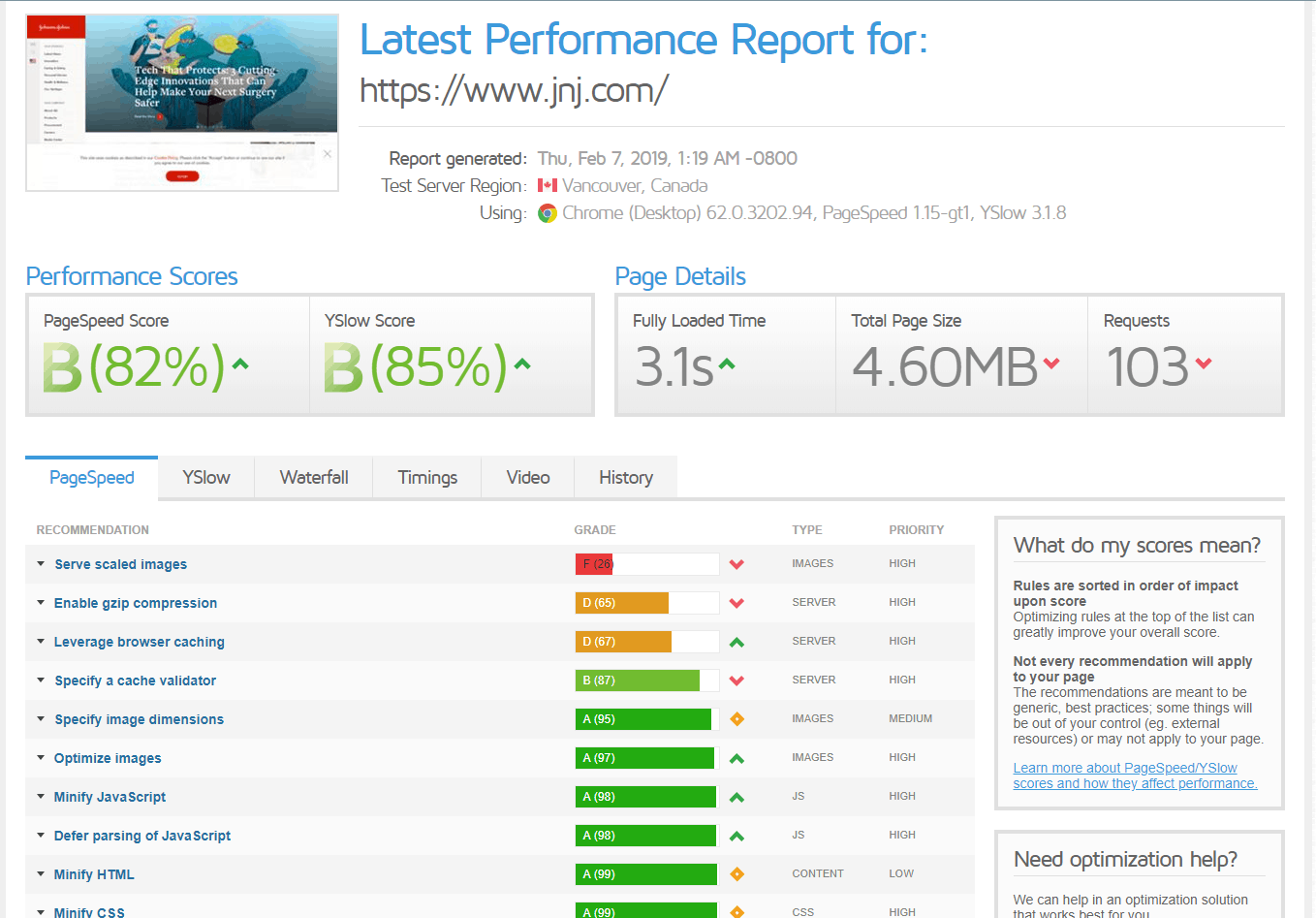
Task: Click green up arrow for Leverage browser caching
Action: [x=736, y=642]
